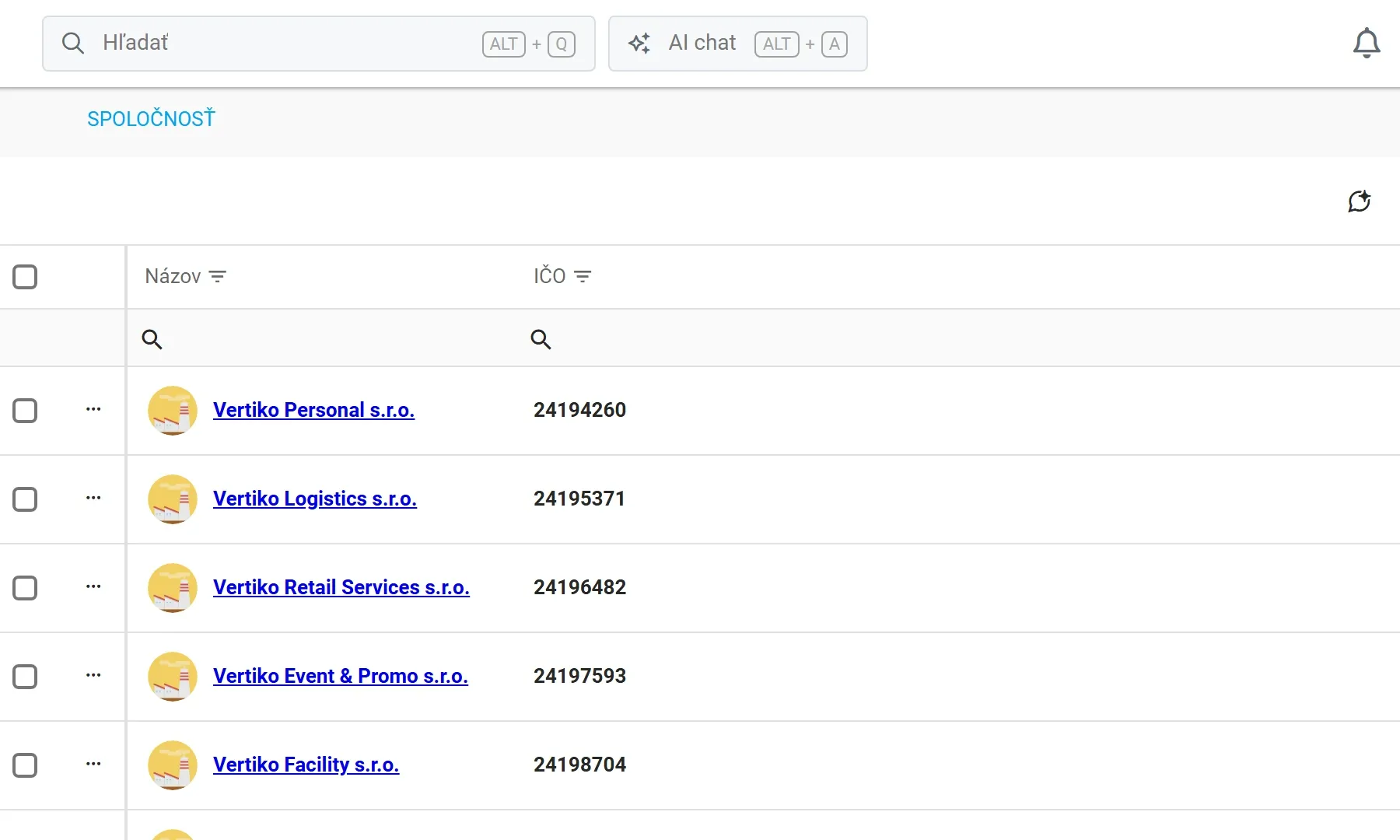Select the Vertiko Retail Services row checkbox
1400x840 pixels.
(25, 588)
